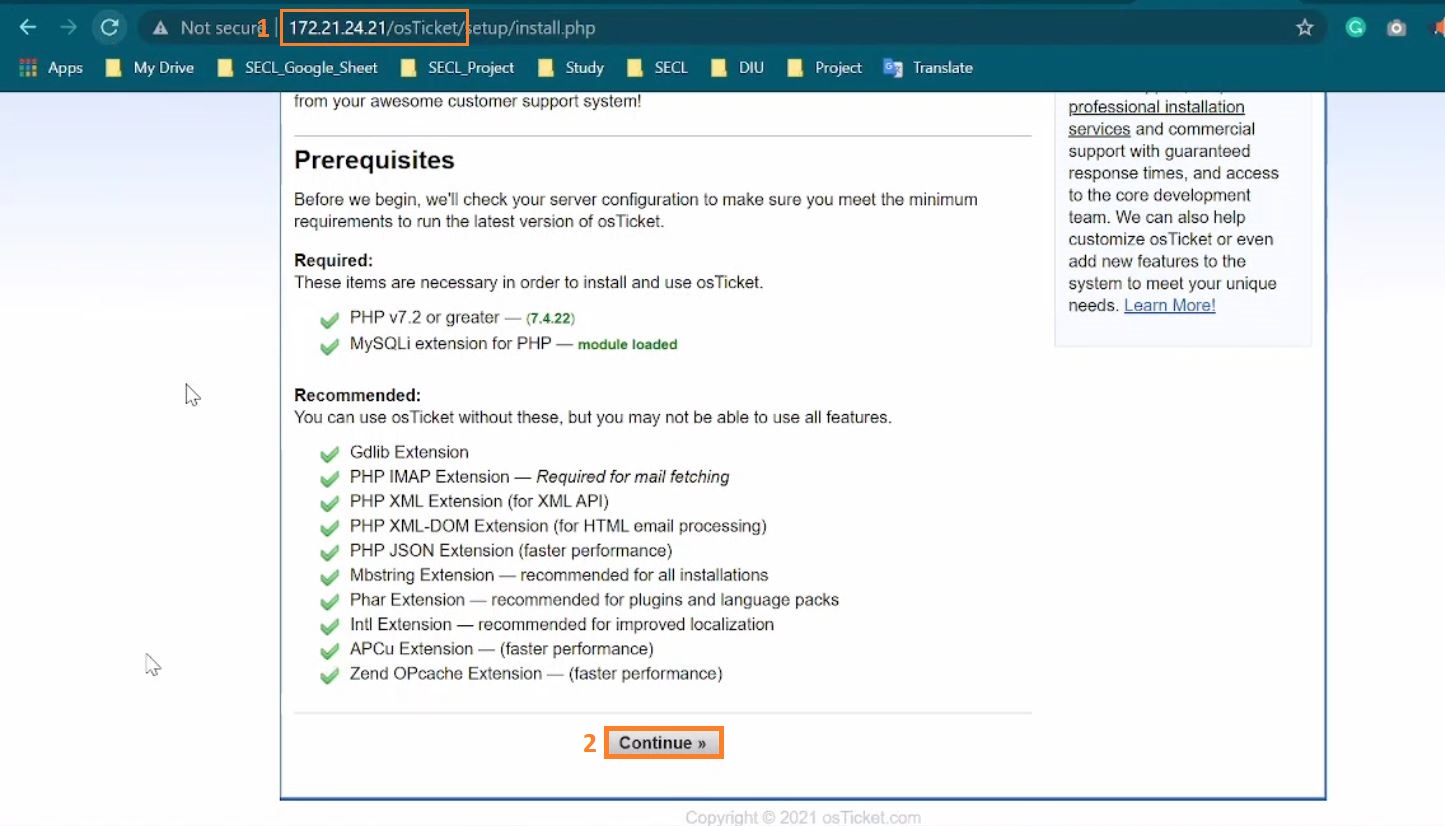Click the check beside PHP XML Extension
This screenshot has width=1445, height=826.
(329, 503)
